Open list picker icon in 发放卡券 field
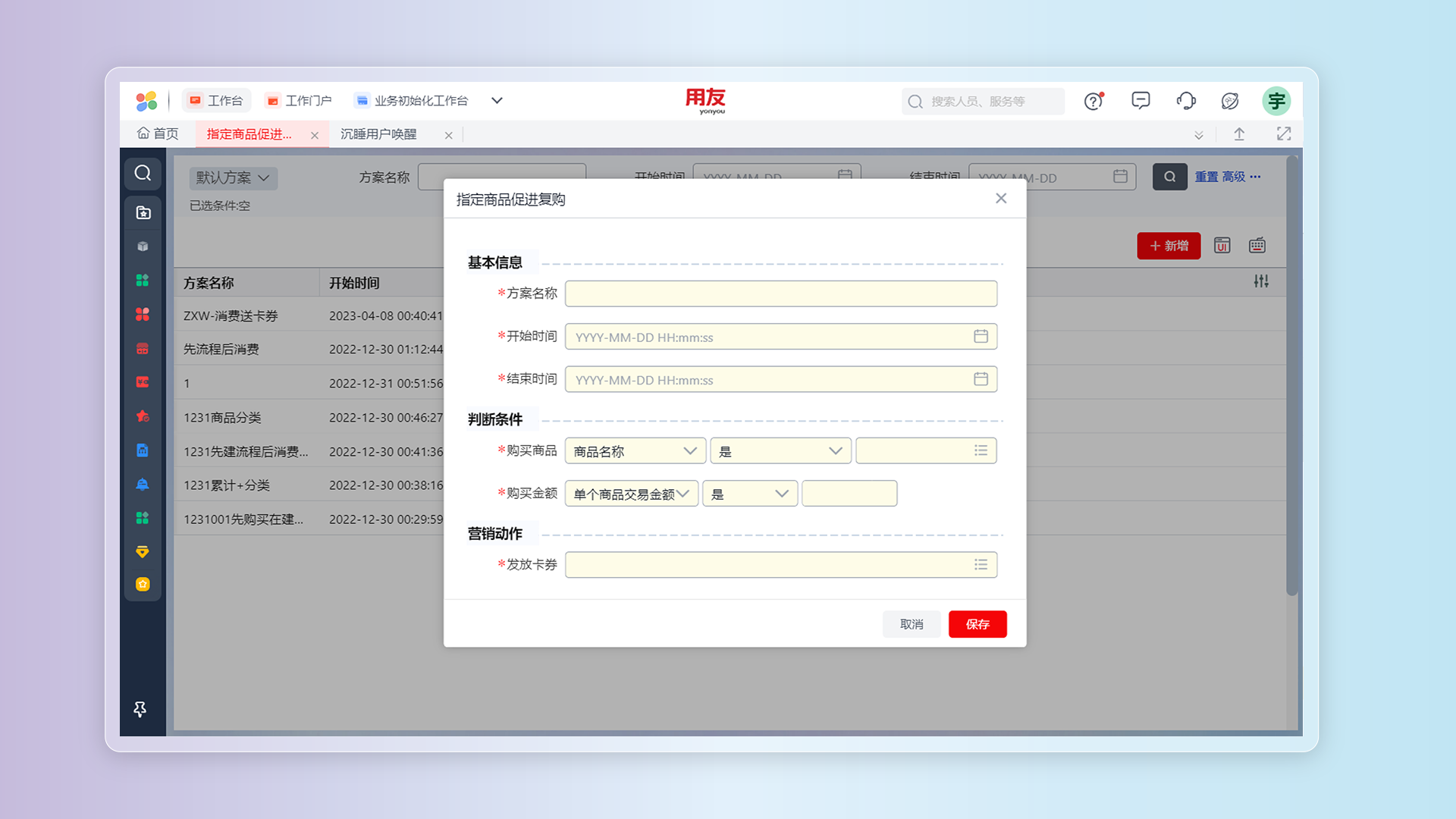The image size is (1456, 819). click(981, 564)
